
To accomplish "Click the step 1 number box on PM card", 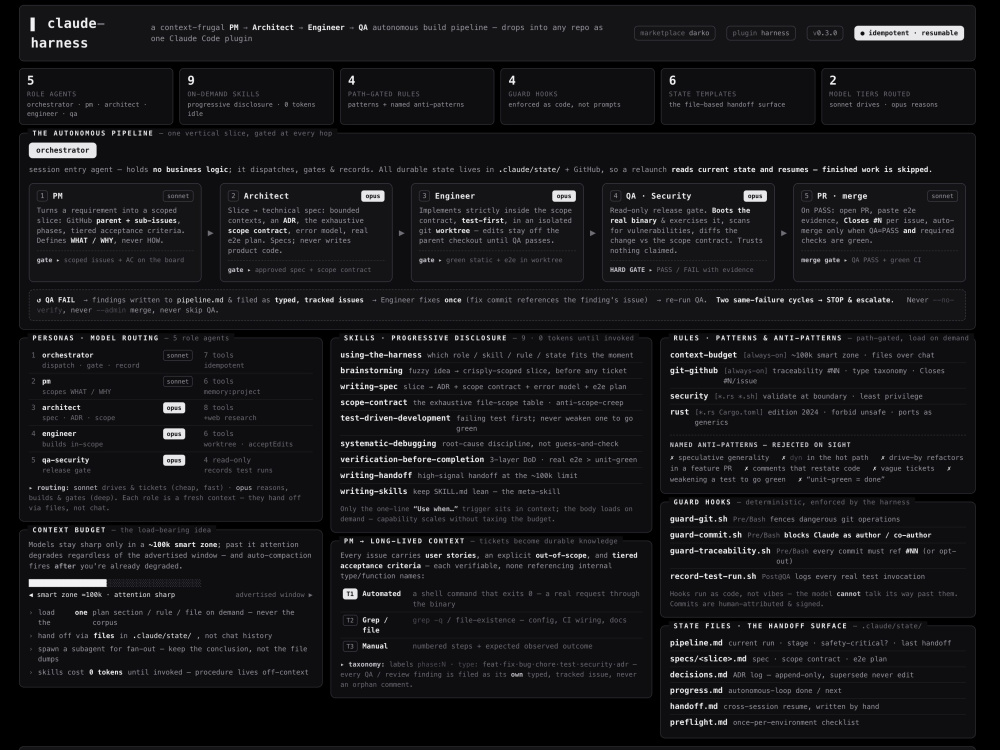I will click(x=42, y=196).
